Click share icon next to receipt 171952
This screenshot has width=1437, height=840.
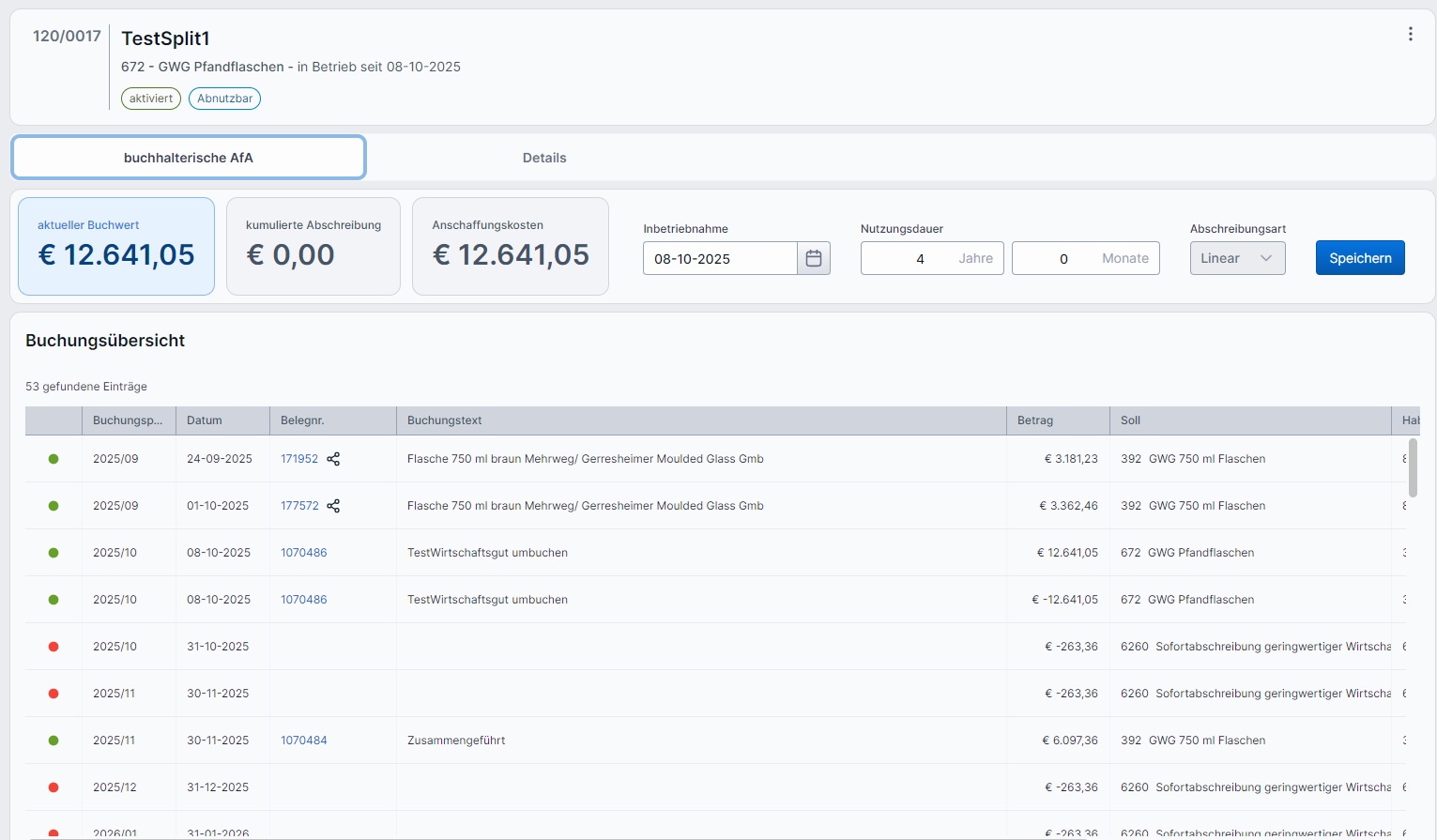pos(333,459)
